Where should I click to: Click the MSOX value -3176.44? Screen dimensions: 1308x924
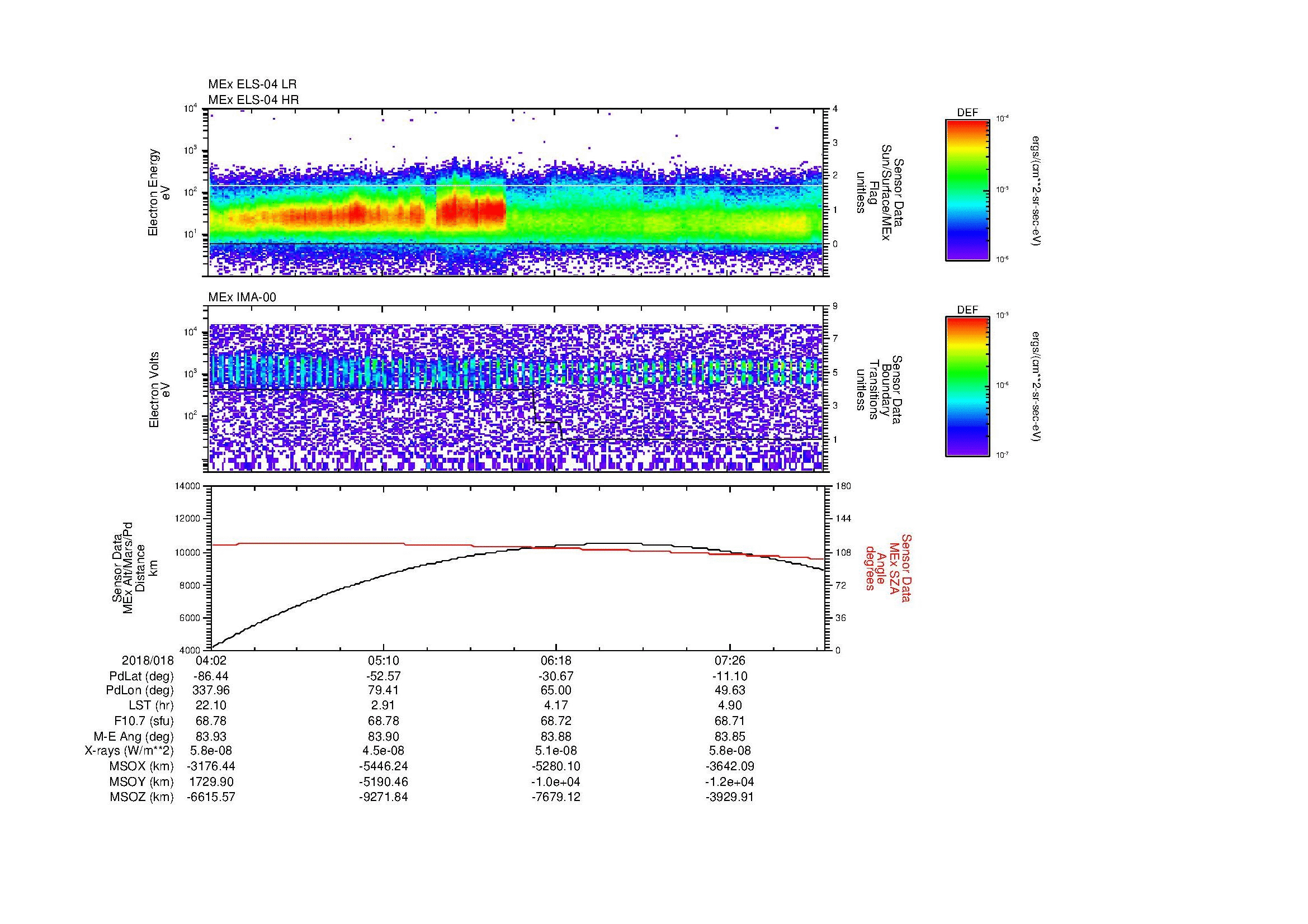pyautogui.click(x=211, y=766)
